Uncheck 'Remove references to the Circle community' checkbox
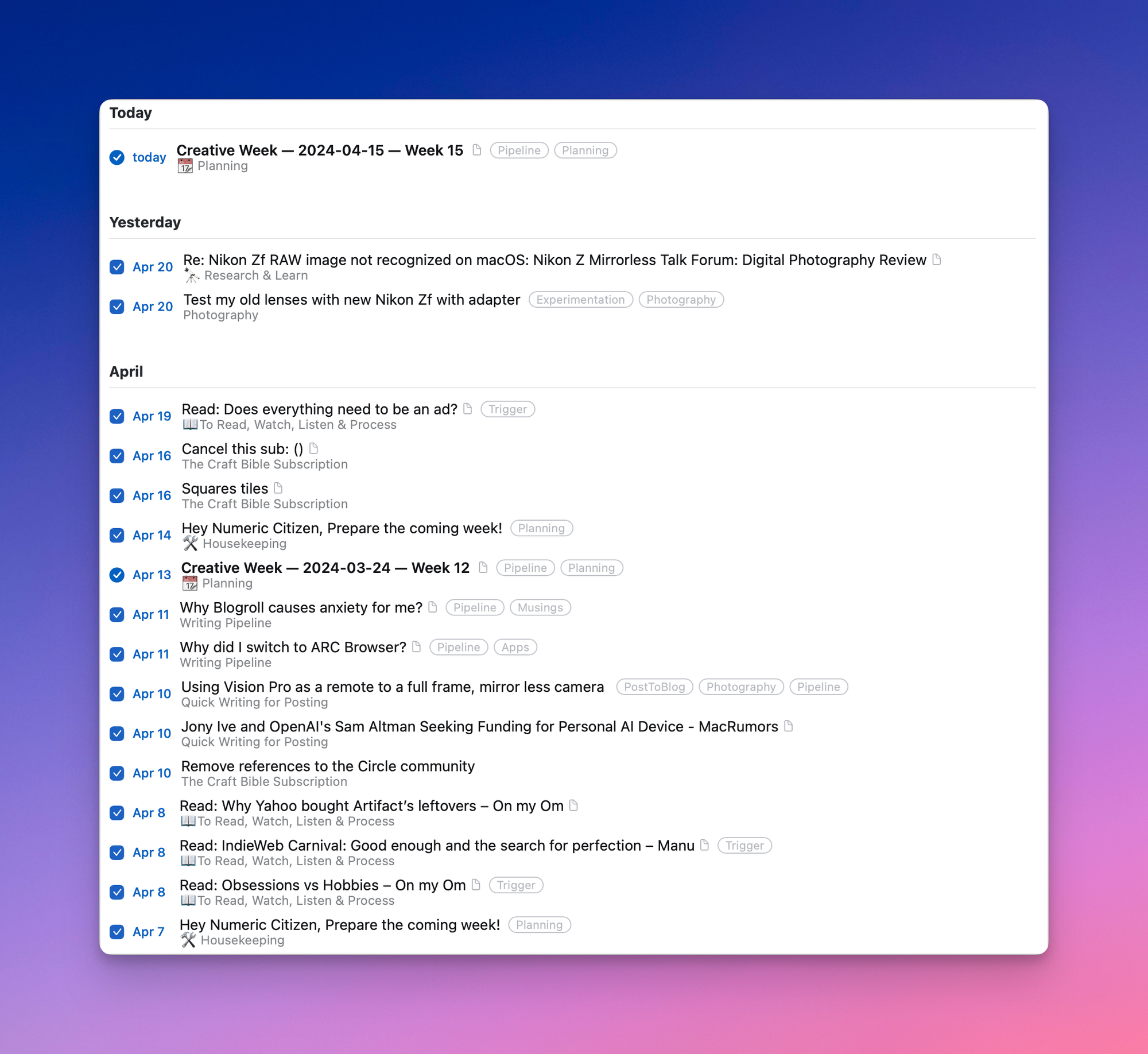 [x=117, y=773]
